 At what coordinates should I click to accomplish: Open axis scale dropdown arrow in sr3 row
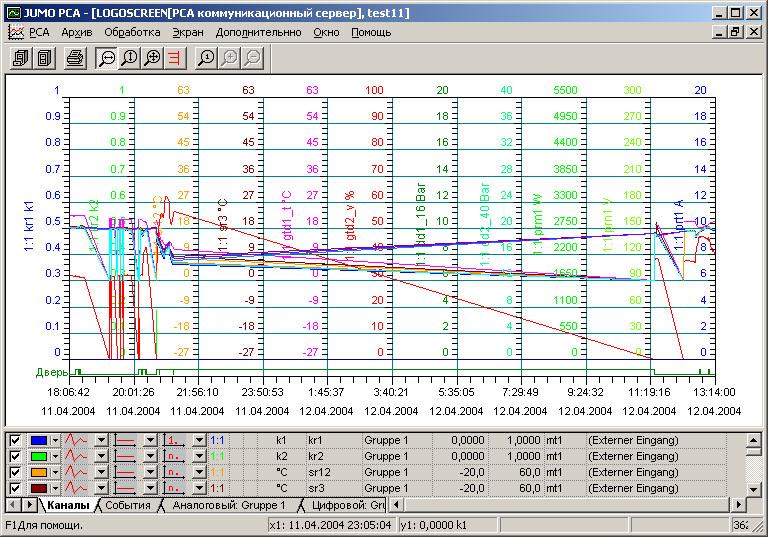point(199,488)
